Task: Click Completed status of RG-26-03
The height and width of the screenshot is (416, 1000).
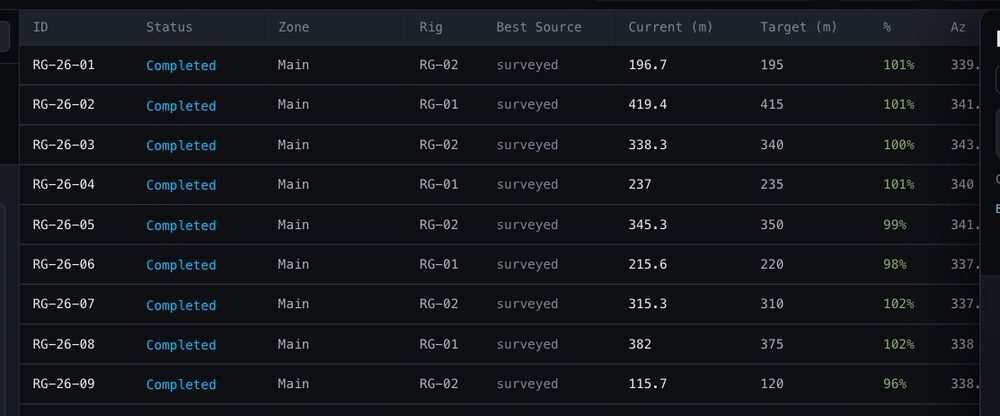Action: click(181, 145)
